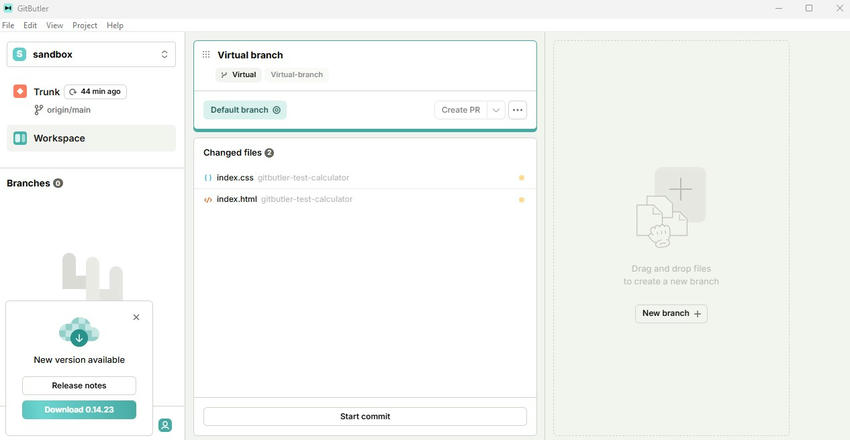The width and height of the screenshot is (850, 440).
Task: Click the index.html modified status dot
Action: point(521,199)
